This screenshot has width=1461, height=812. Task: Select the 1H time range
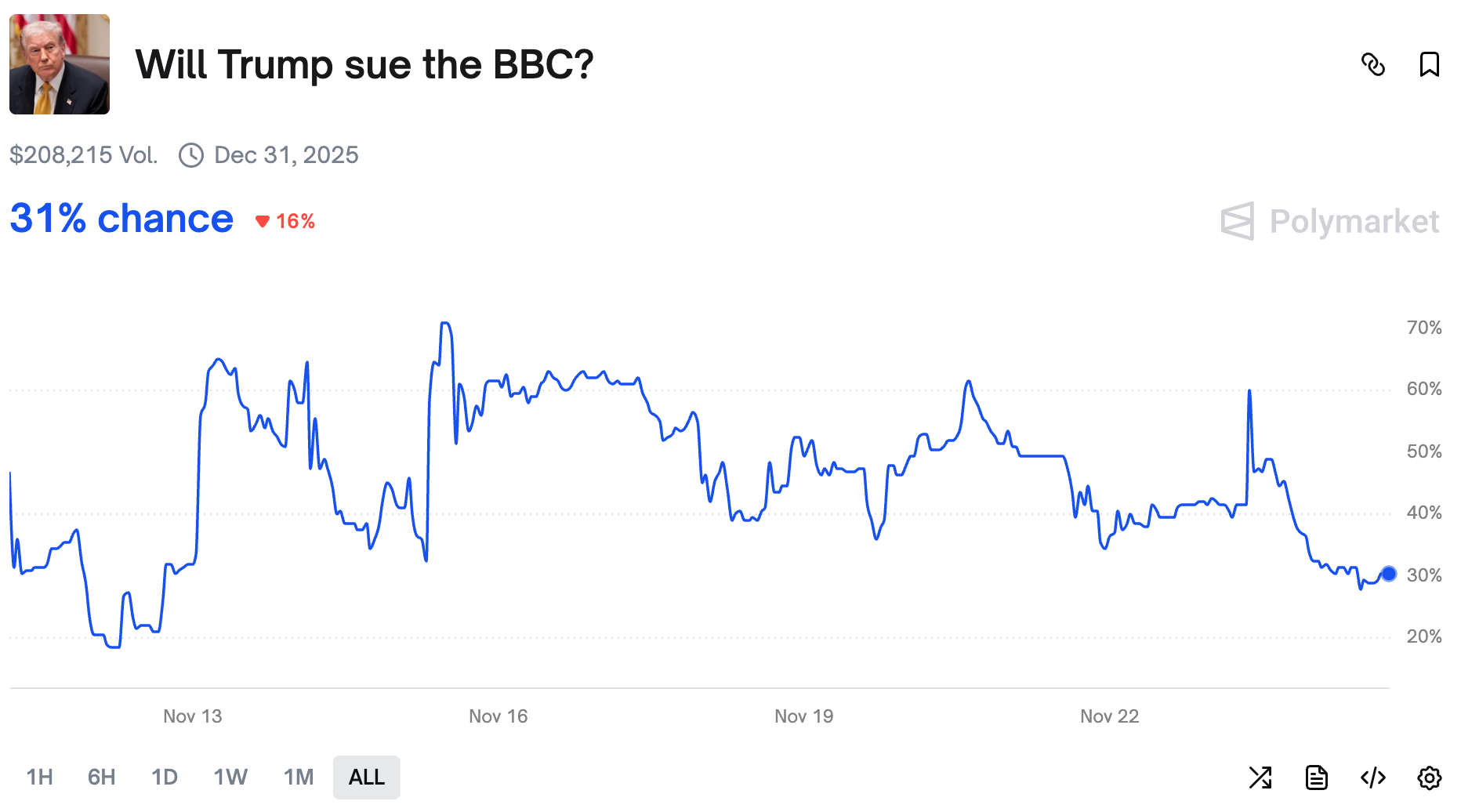(40, 778)
